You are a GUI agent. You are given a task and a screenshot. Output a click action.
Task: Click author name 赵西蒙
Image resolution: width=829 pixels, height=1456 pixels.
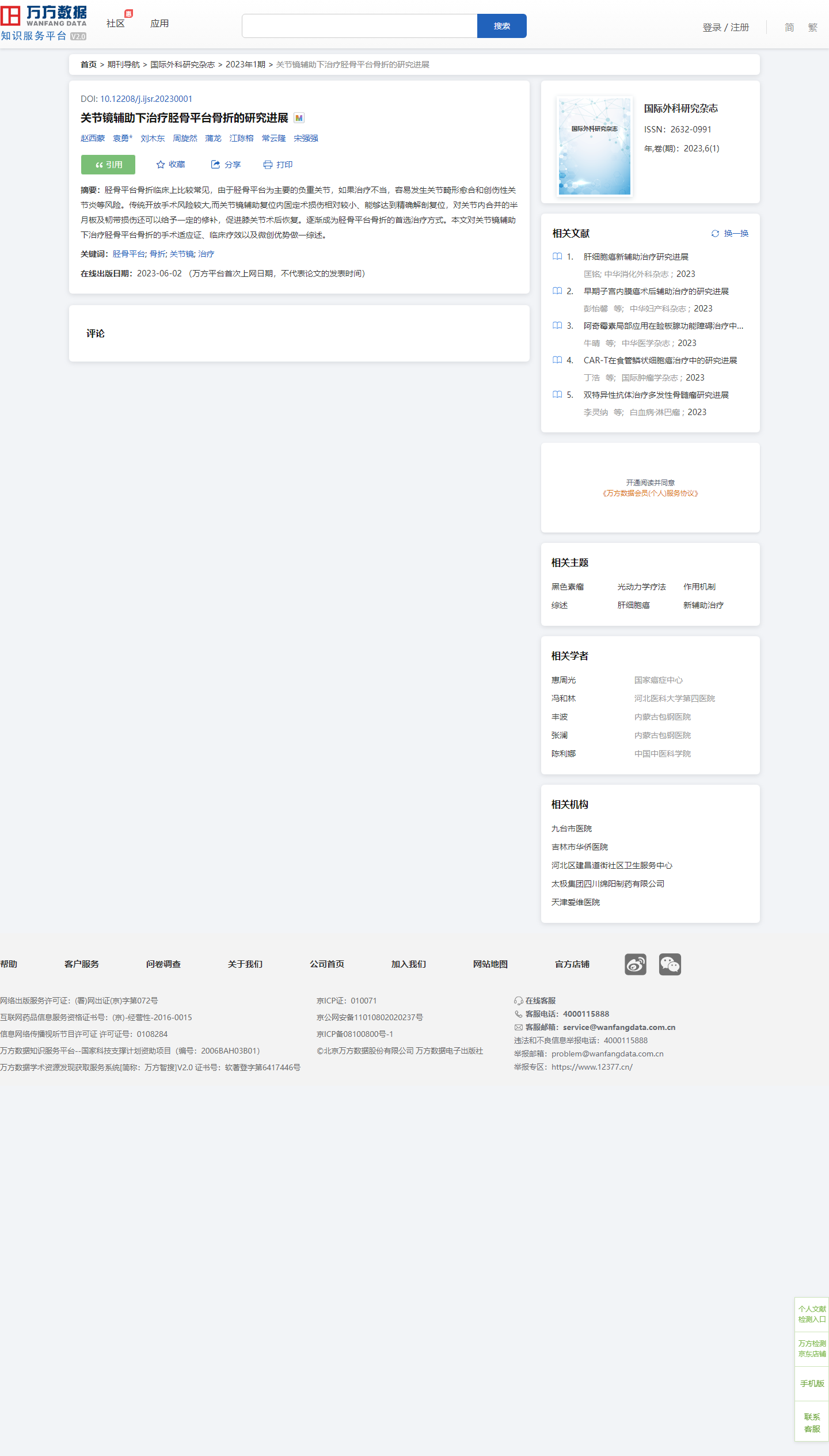click(93, 138)
